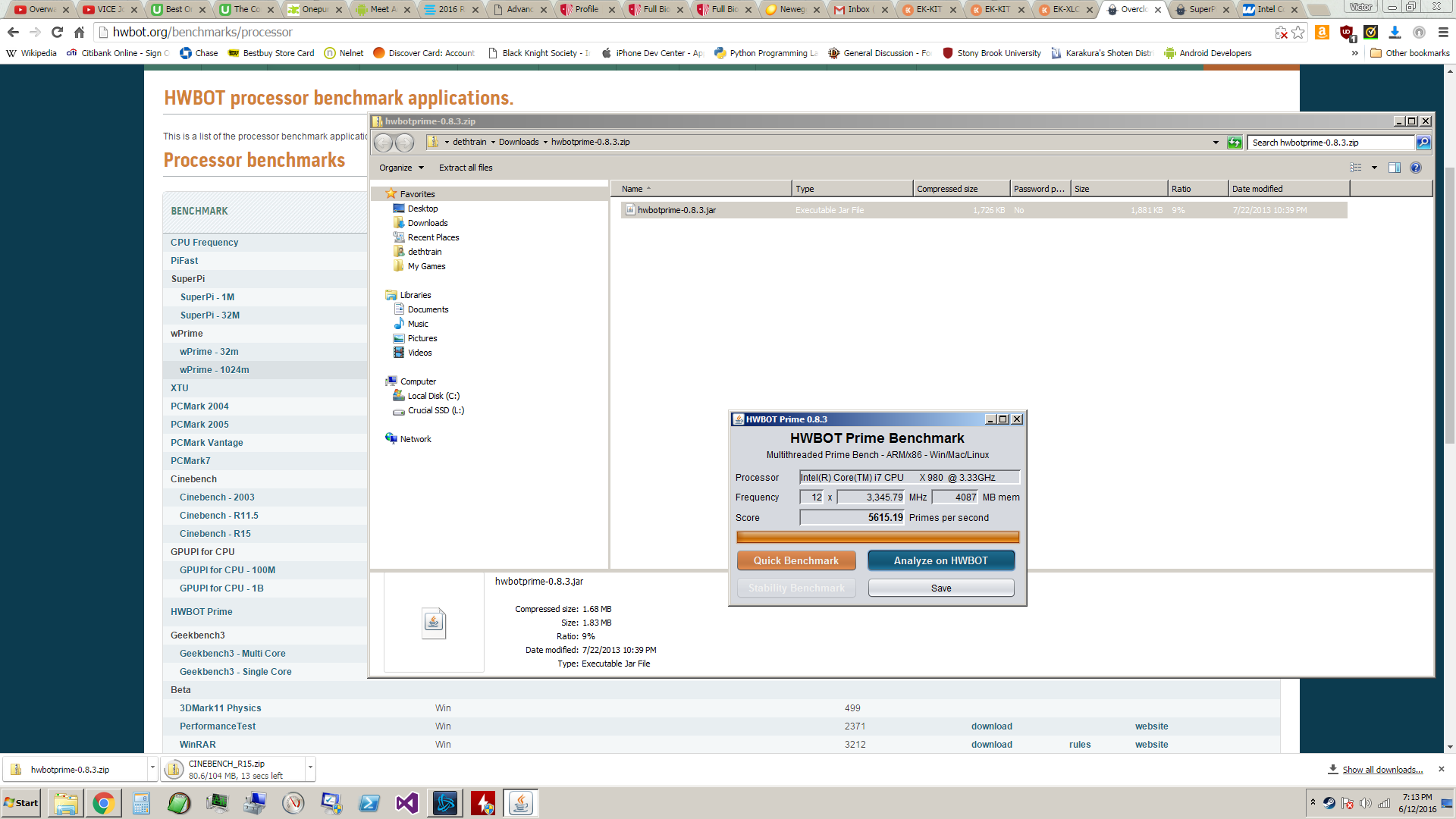Click the search magnifier in Explorer window
Image resolution: width=1456 pixels, height=819 pixels.
point(1423,142)
